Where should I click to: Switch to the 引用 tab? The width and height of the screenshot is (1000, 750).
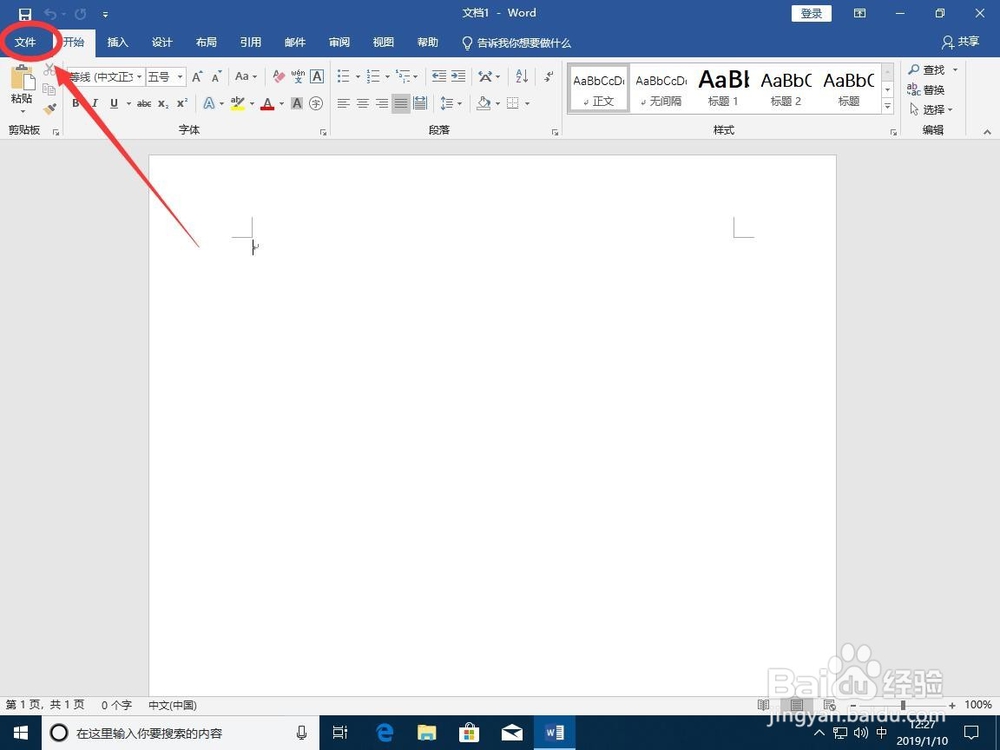click(x=251, y=42)
